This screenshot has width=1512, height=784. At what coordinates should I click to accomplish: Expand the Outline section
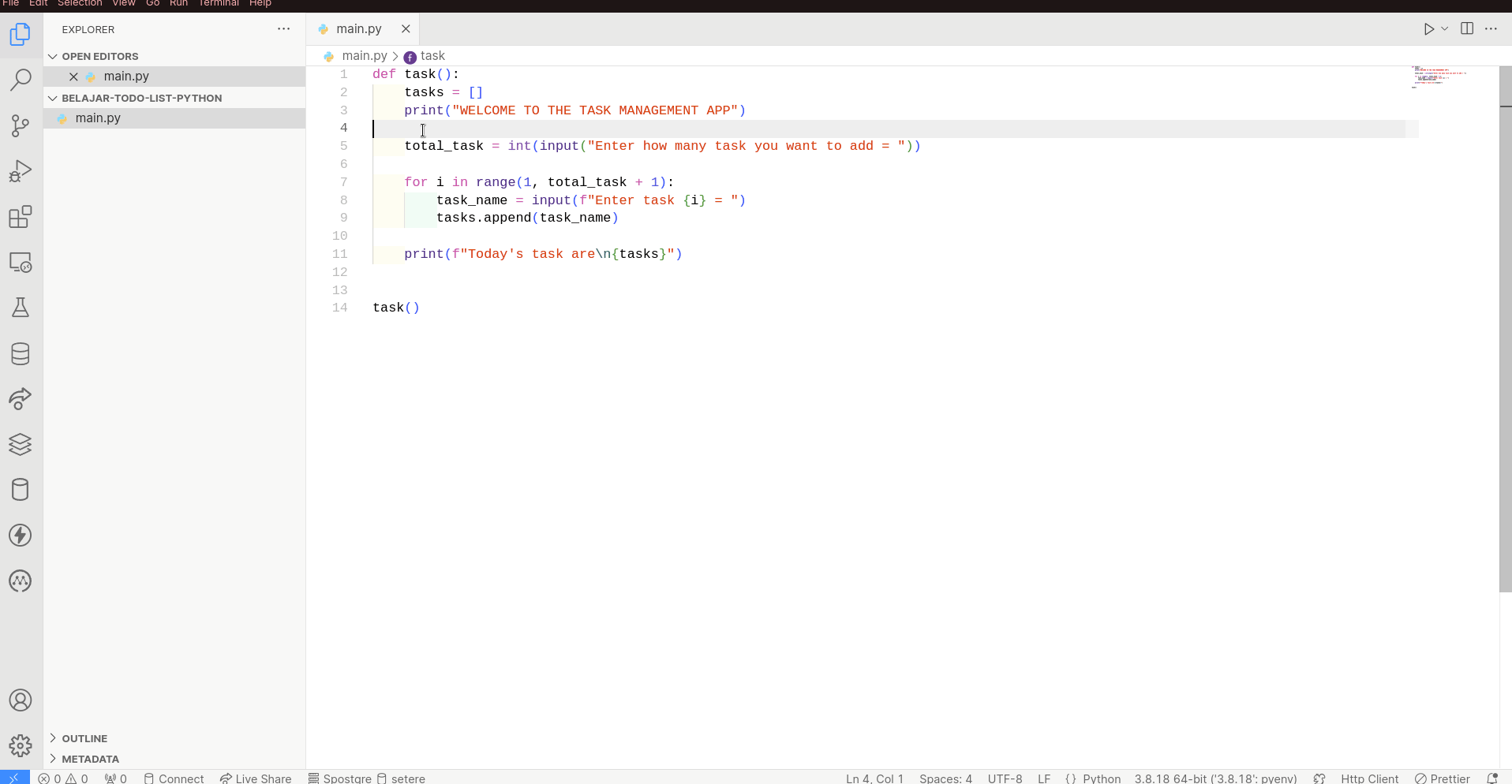pos(84,738)
